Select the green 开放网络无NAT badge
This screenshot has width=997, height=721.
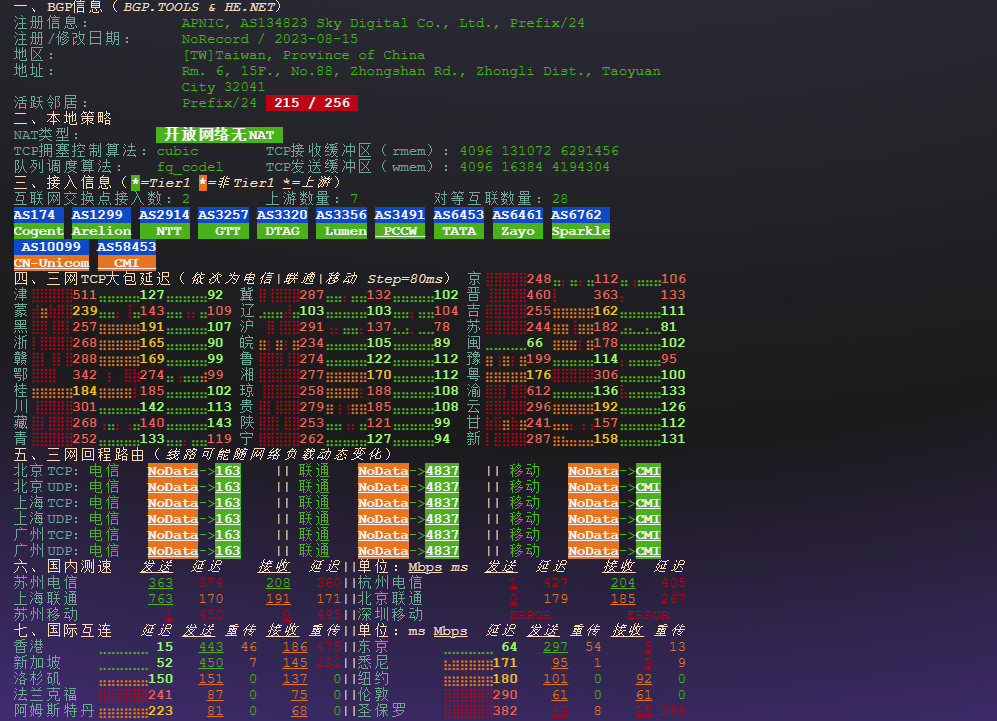[219, 135]
